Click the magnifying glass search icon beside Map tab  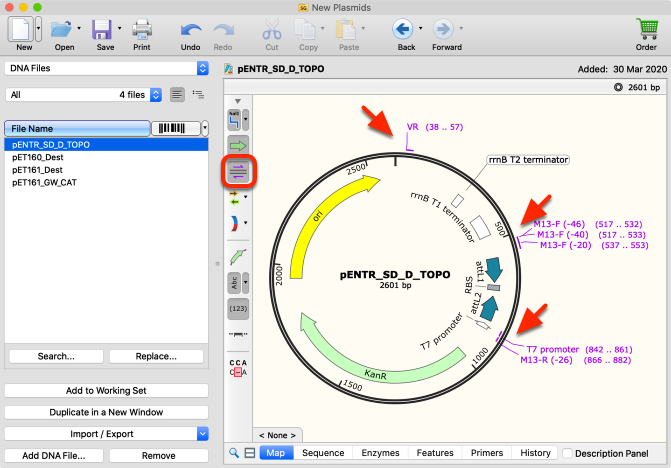coord(234,453)
